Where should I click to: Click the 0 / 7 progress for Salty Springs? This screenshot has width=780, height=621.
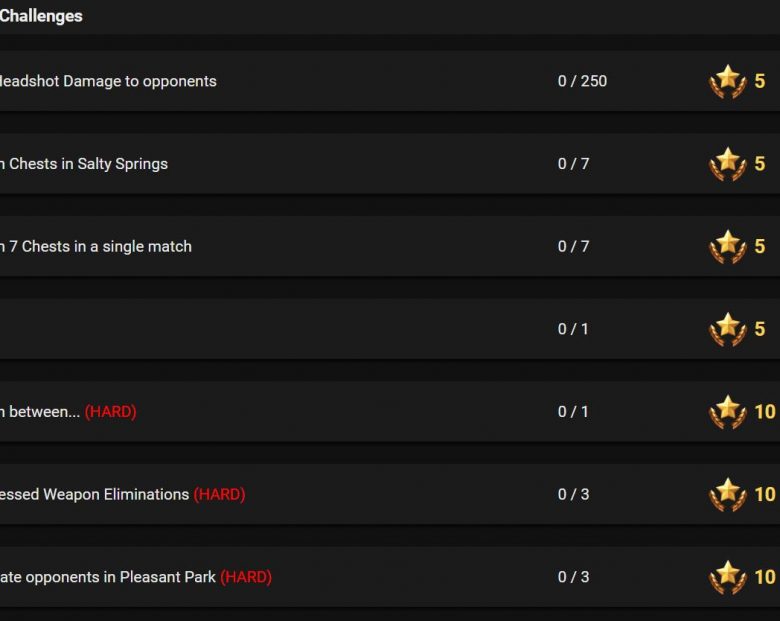click(x=573, y=164)
